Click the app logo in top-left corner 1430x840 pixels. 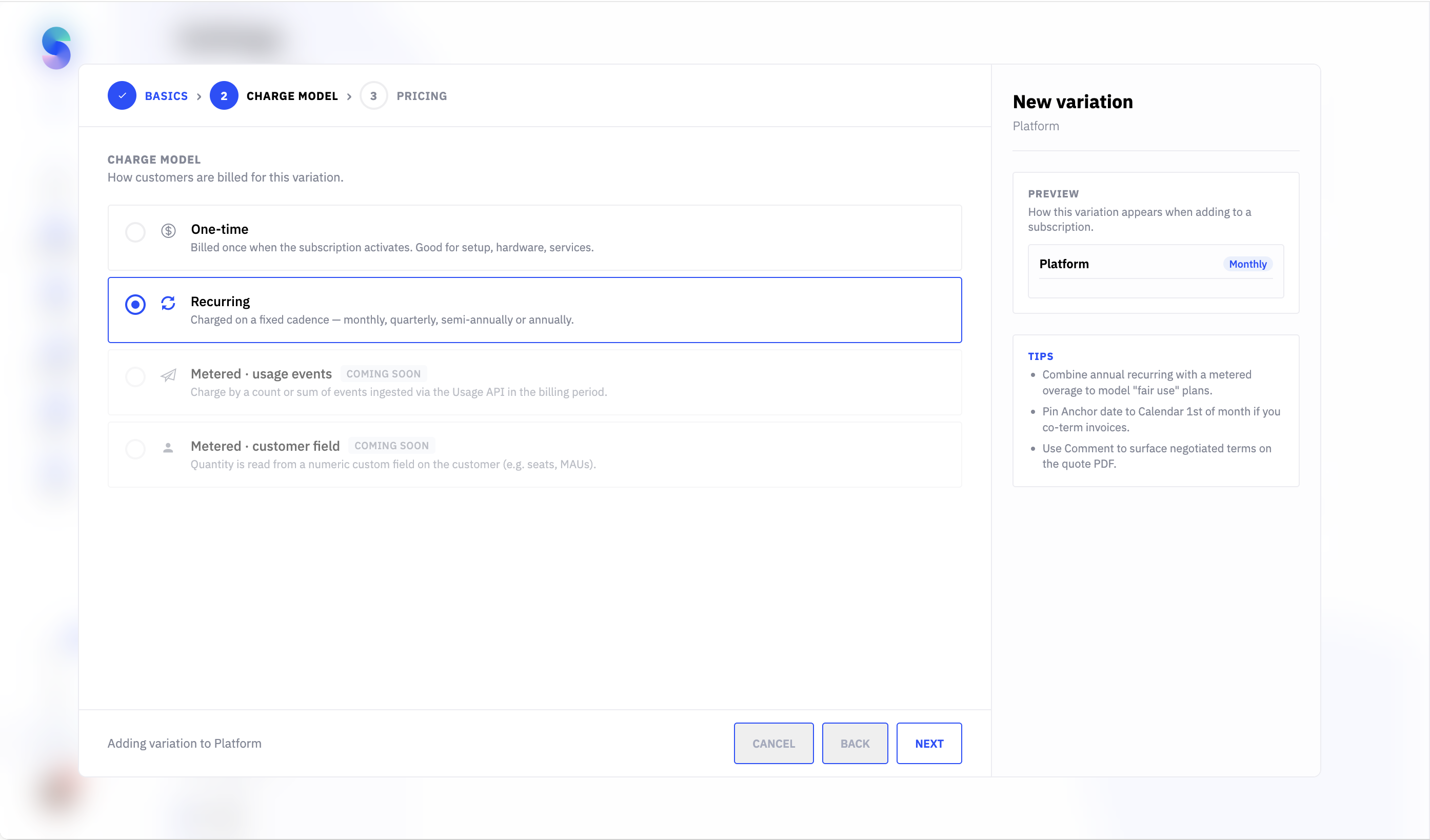tap(56, 48)
